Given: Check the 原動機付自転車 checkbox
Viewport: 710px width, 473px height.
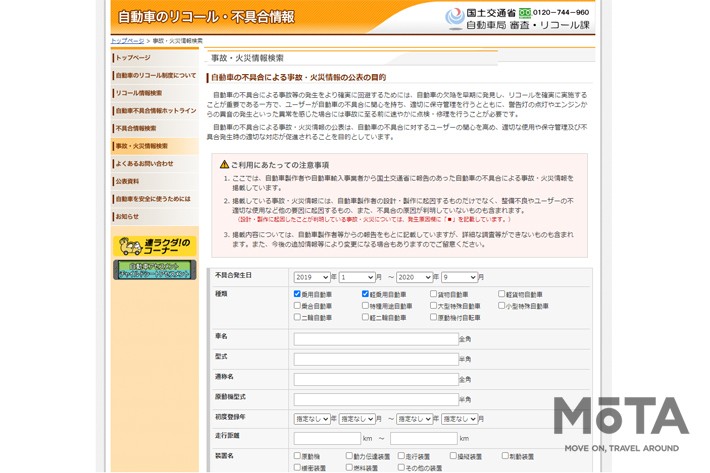Looking at the screenshot, I should (x=433, y=317).
